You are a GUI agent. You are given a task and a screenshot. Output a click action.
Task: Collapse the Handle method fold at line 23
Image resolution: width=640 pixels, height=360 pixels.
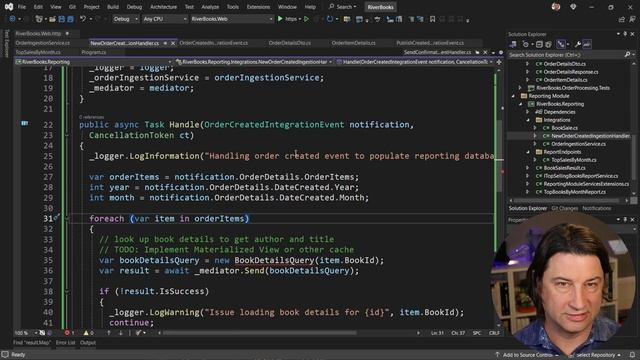[67, 135]
